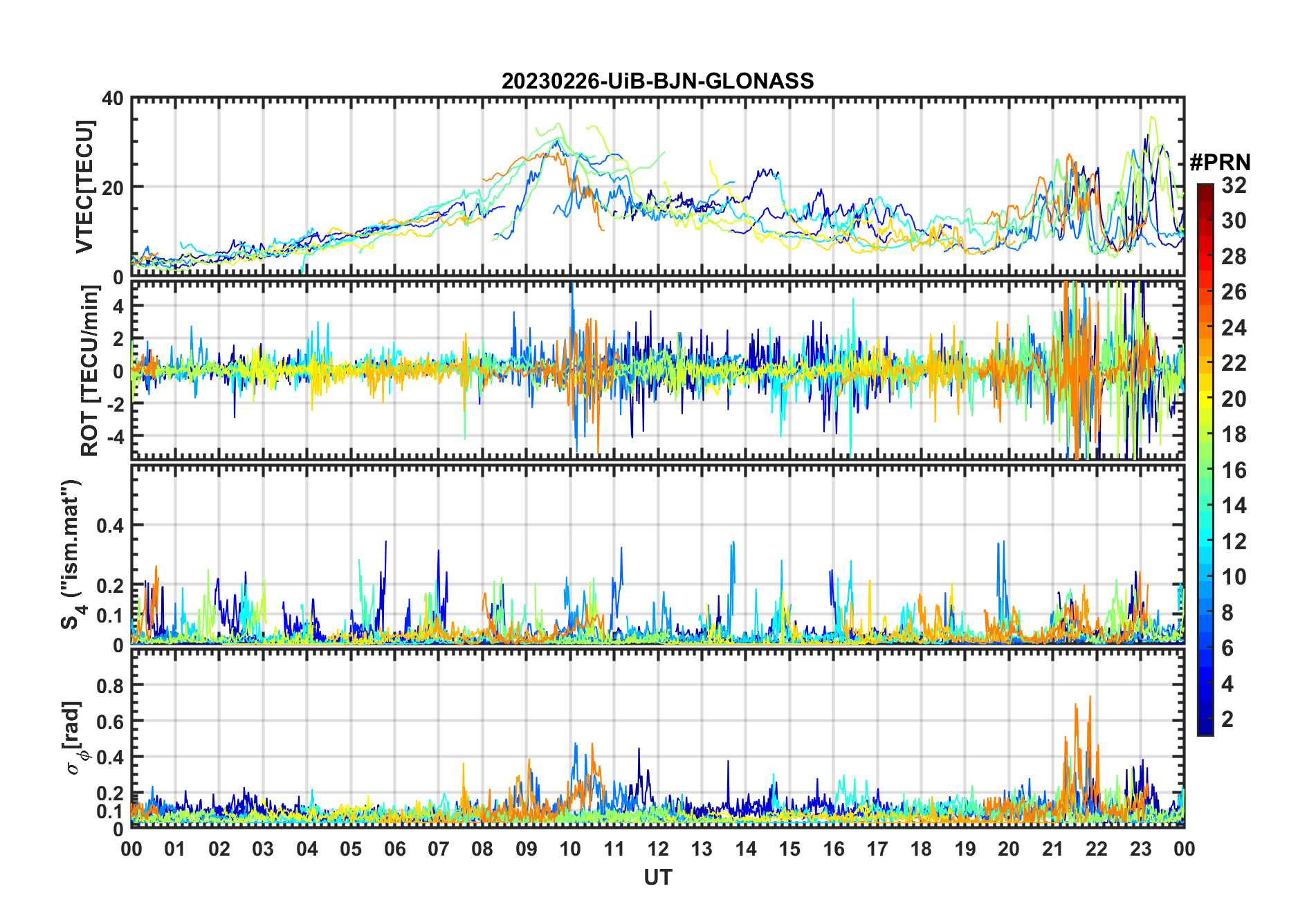Click the UT x-axis label
The height and width of the screenshot is (920, 1316).
click(657, 877)
